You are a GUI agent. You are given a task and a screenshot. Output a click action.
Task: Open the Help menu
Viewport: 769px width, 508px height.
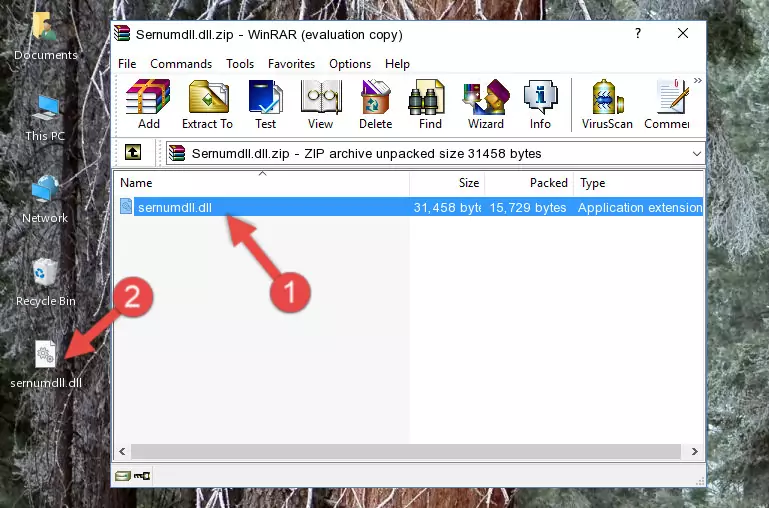click(x=397, y=64)
